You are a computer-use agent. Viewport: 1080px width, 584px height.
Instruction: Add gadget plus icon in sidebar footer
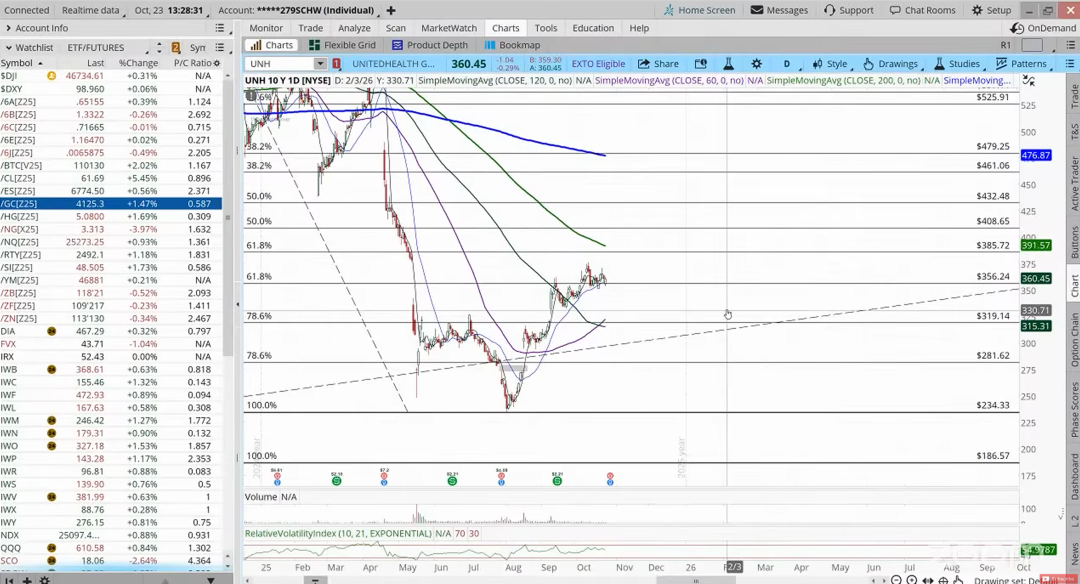(x=28, y=580)
